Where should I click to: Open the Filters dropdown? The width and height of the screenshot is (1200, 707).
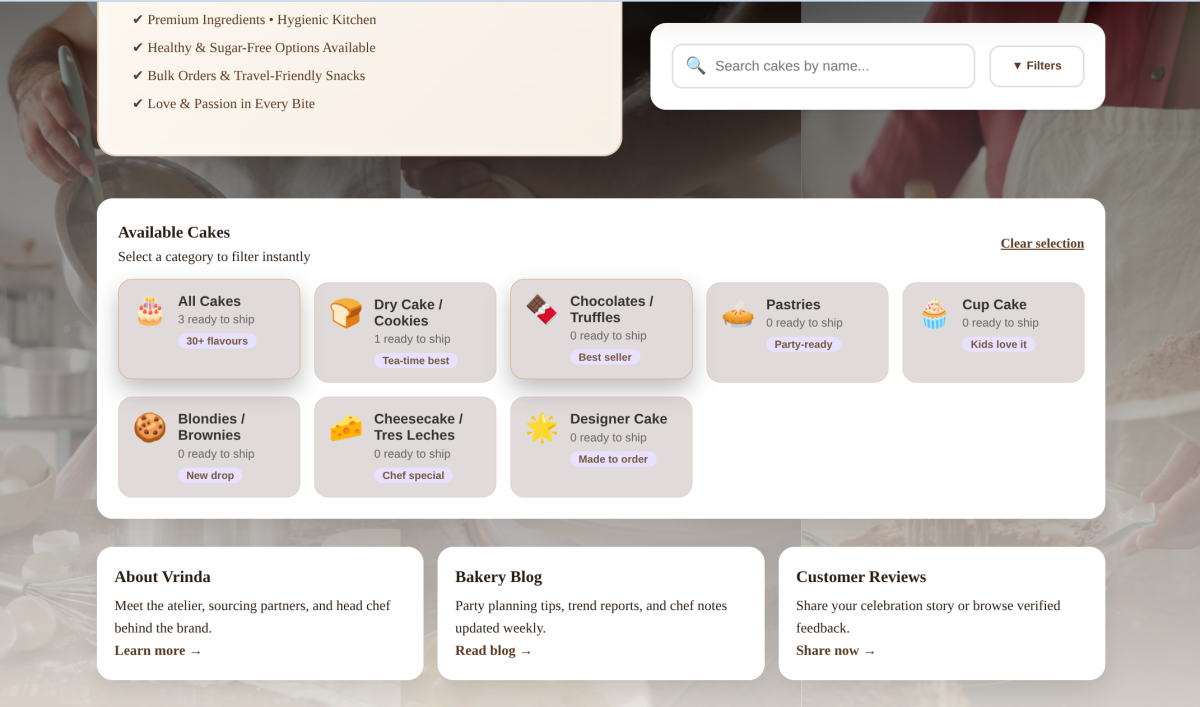1036,66
